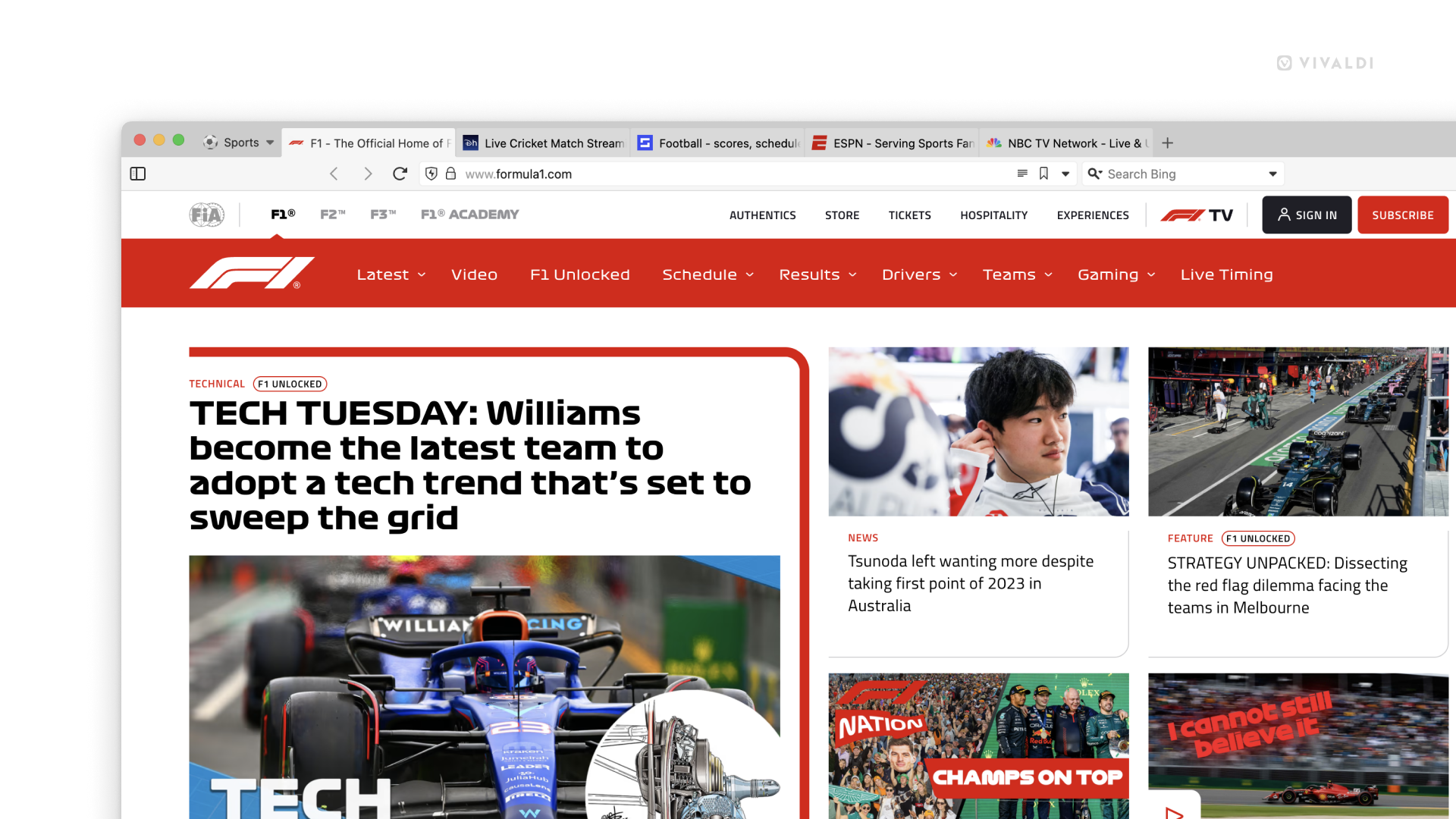
Task: Open the Hospitality link
Action: pyautogui.click(x=993, y=215)
